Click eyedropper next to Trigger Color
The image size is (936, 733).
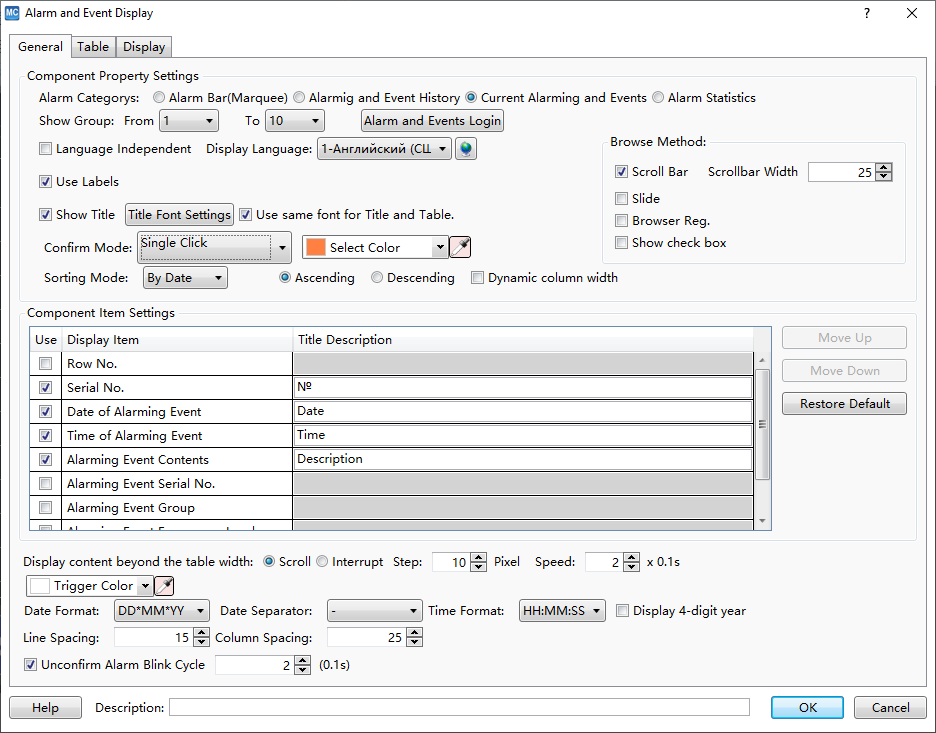tap(164, 586)
